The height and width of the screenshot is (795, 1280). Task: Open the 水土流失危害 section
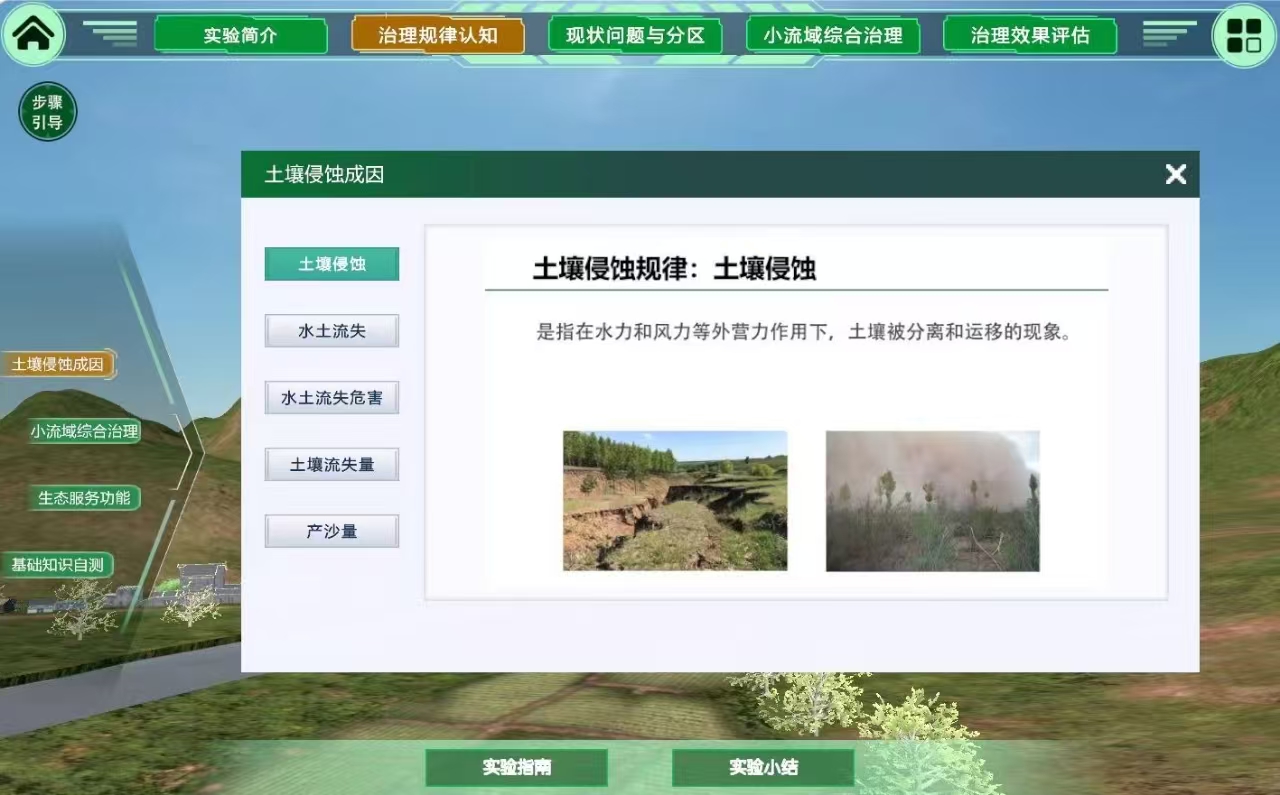point(331,398)
